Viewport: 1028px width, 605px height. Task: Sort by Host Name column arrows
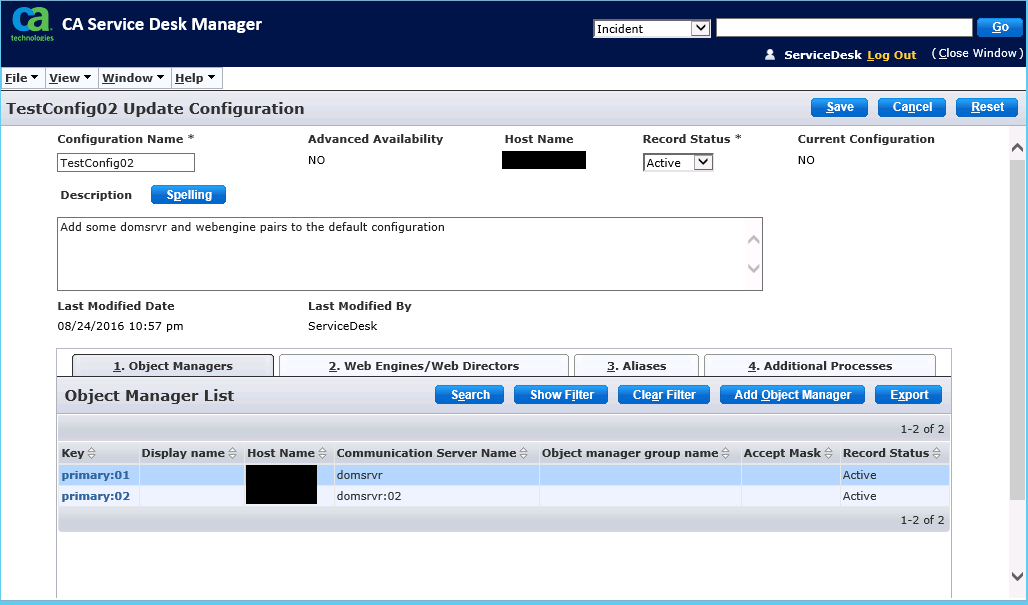point(323,454)
